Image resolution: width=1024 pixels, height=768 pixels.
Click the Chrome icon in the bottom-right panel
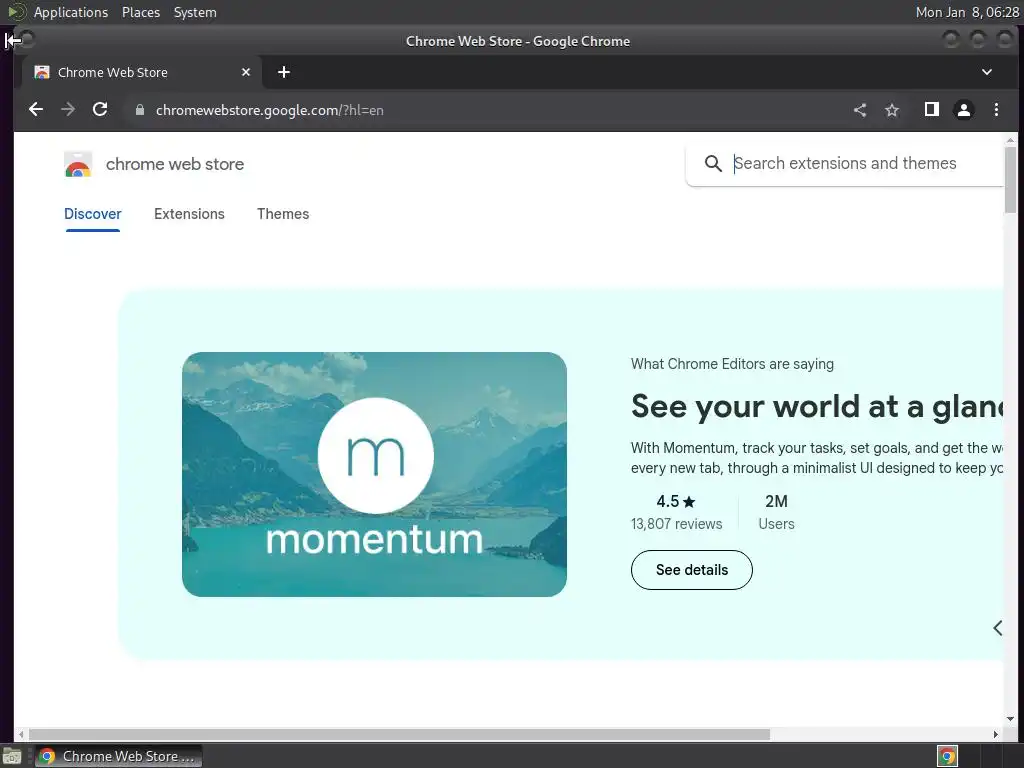(x=947, y=756)
